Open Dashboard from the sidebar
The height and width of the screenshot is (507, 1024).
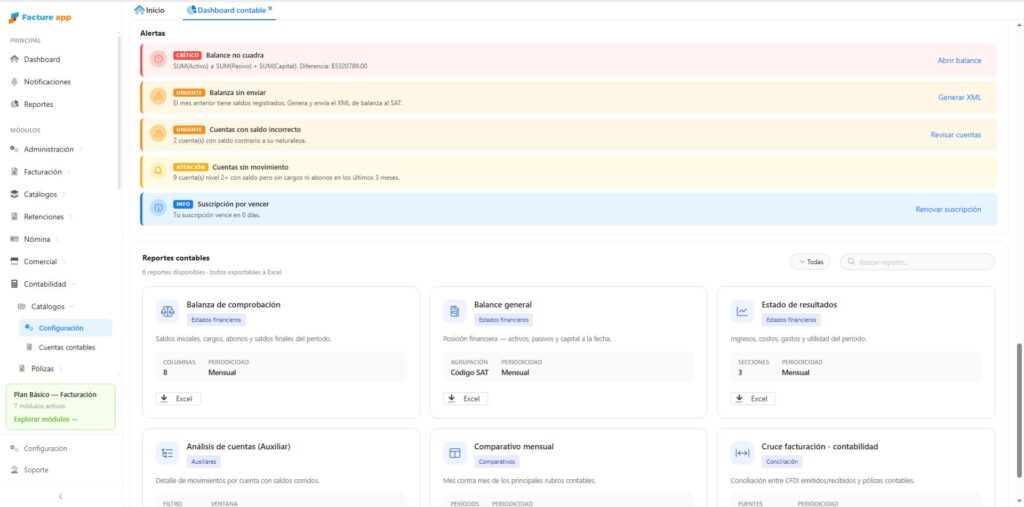[42, 59]
